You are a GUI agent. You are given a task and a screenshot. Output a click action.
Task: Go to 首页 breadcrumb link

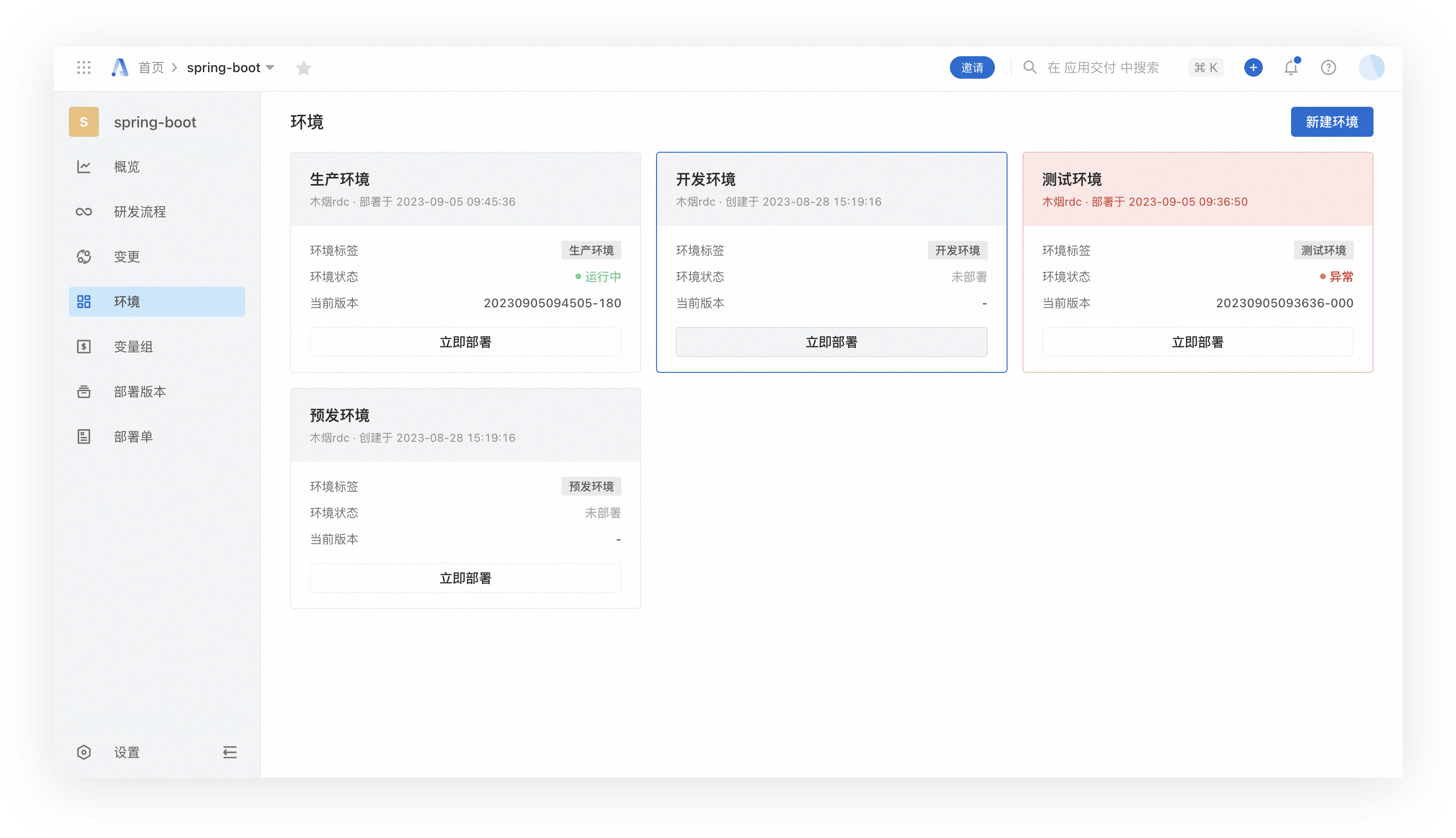[x=151, y=67]
